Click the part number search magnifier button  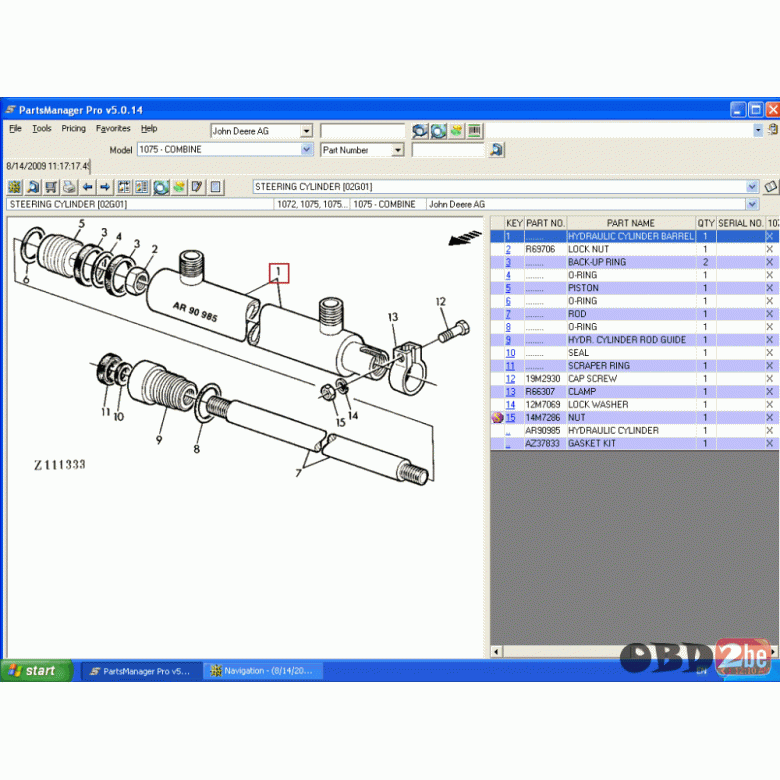tap(496, 150)
